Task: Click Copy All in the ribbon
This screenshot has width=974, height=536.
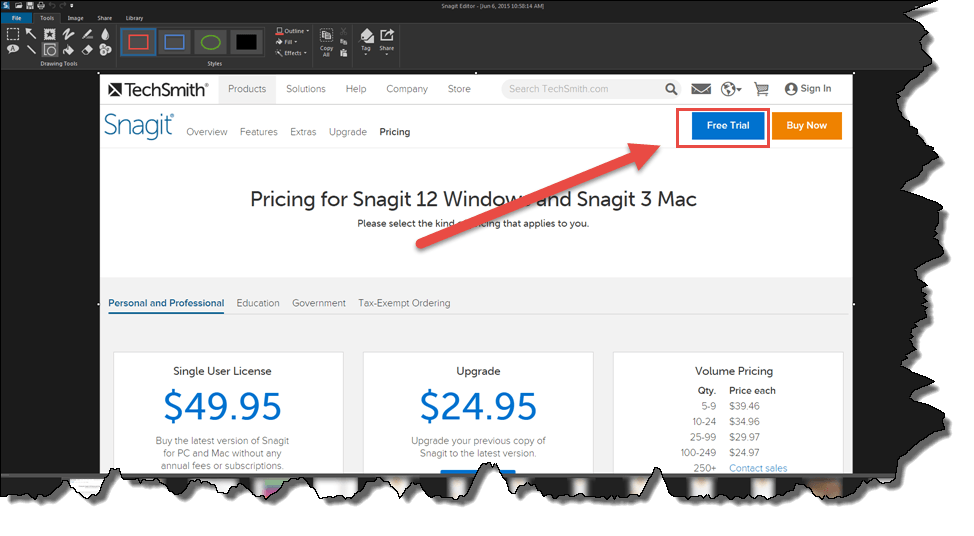Action: [326, 42]
